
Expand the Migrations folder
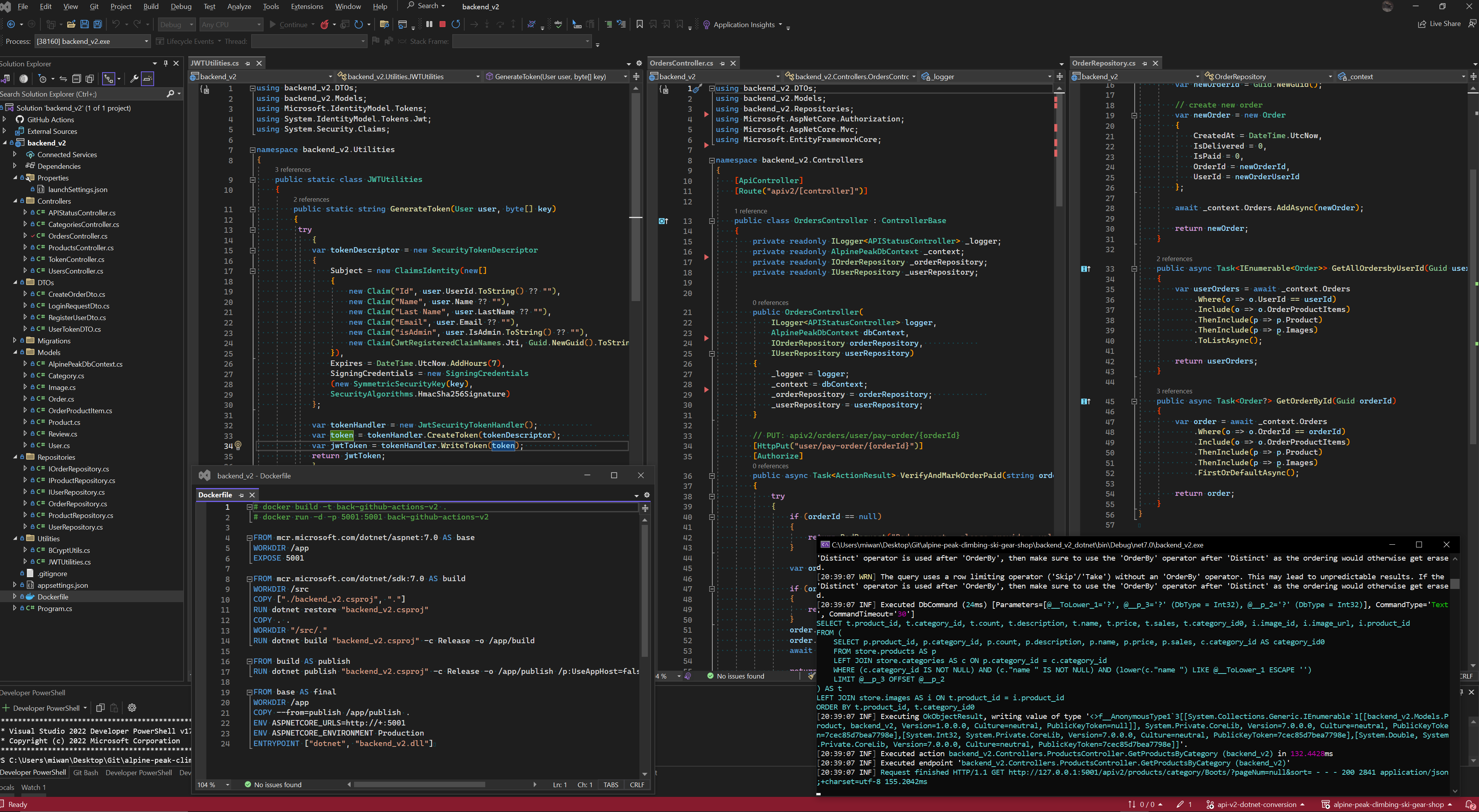pos(16,341)
